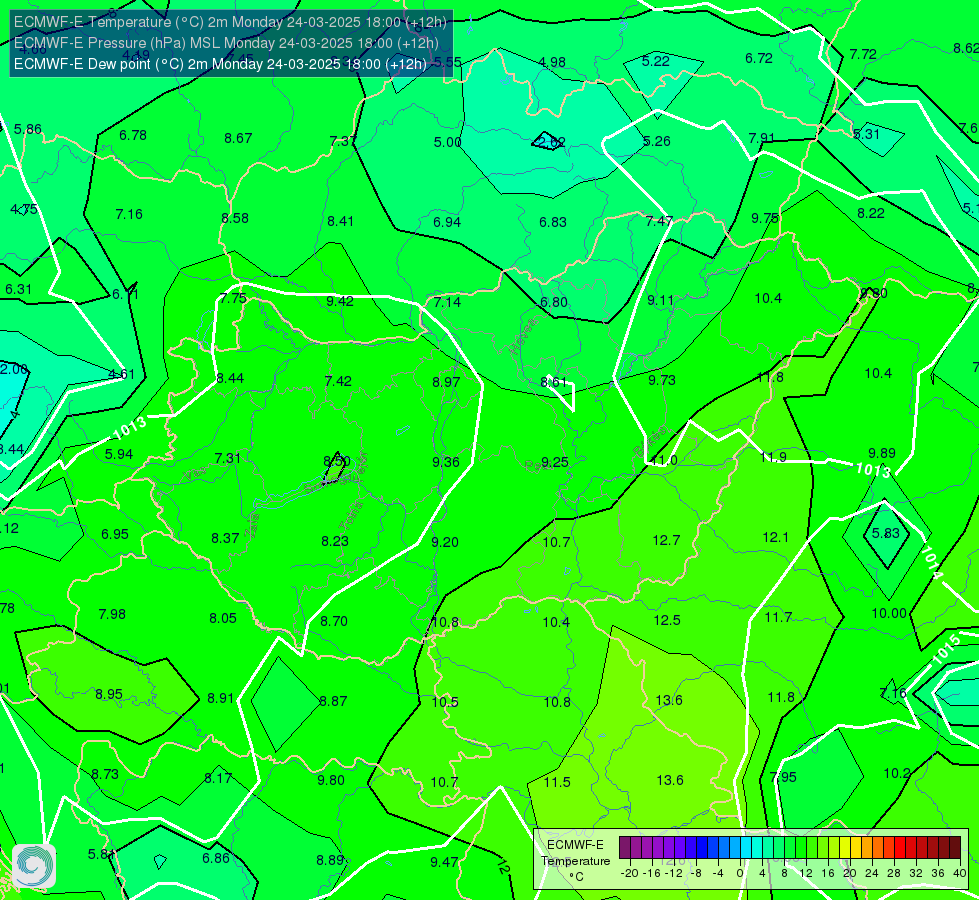Viewport: 979px width, 900px height.
Task: Click the bright red legend swatch at 28
Action: point(900,848)
